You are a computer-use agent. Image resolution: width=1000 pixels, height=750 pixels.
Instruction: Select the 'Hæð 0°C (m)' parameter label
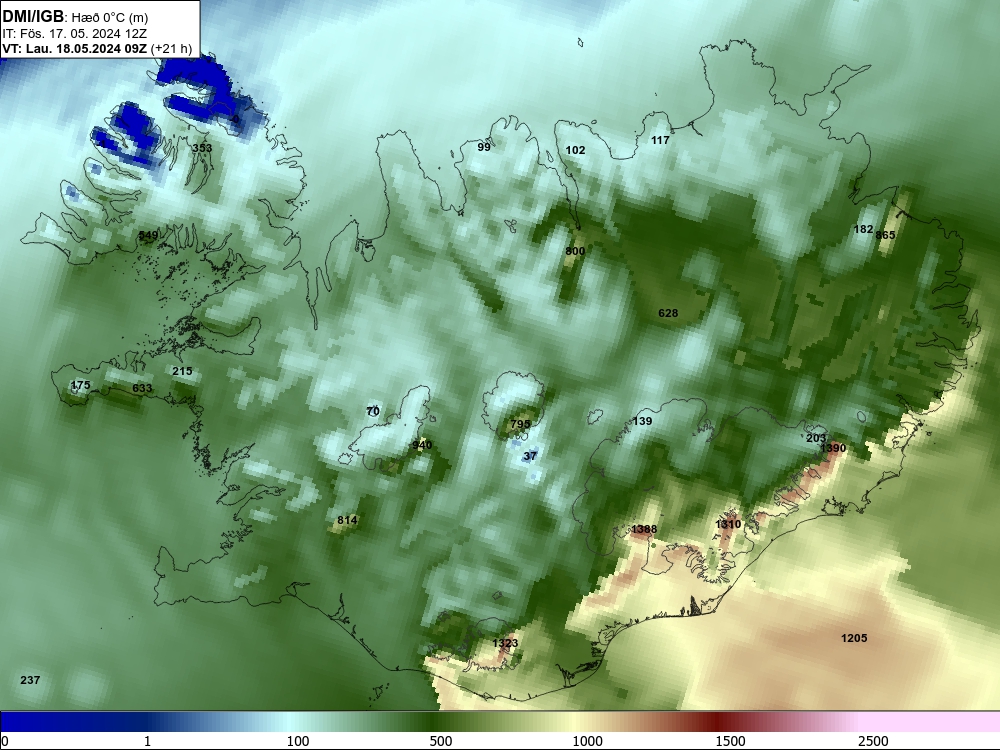pyautogui.click(x=112, y=18)
